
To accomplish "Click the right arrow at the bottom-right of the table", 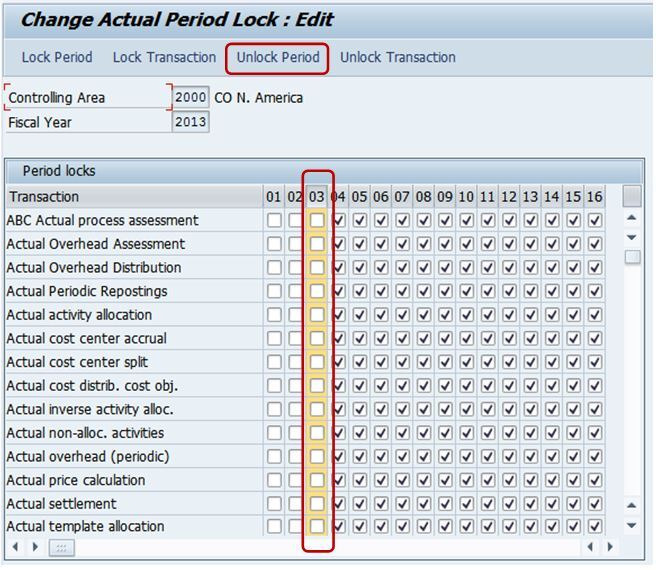I will (610, 547).
